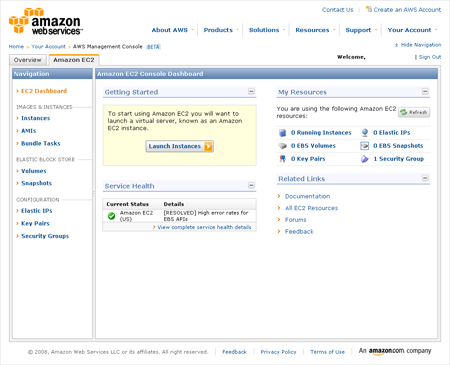This screenshot has width=450, height=365.
Task: Click the Key Pairs icon
Action: click(282, 159)
